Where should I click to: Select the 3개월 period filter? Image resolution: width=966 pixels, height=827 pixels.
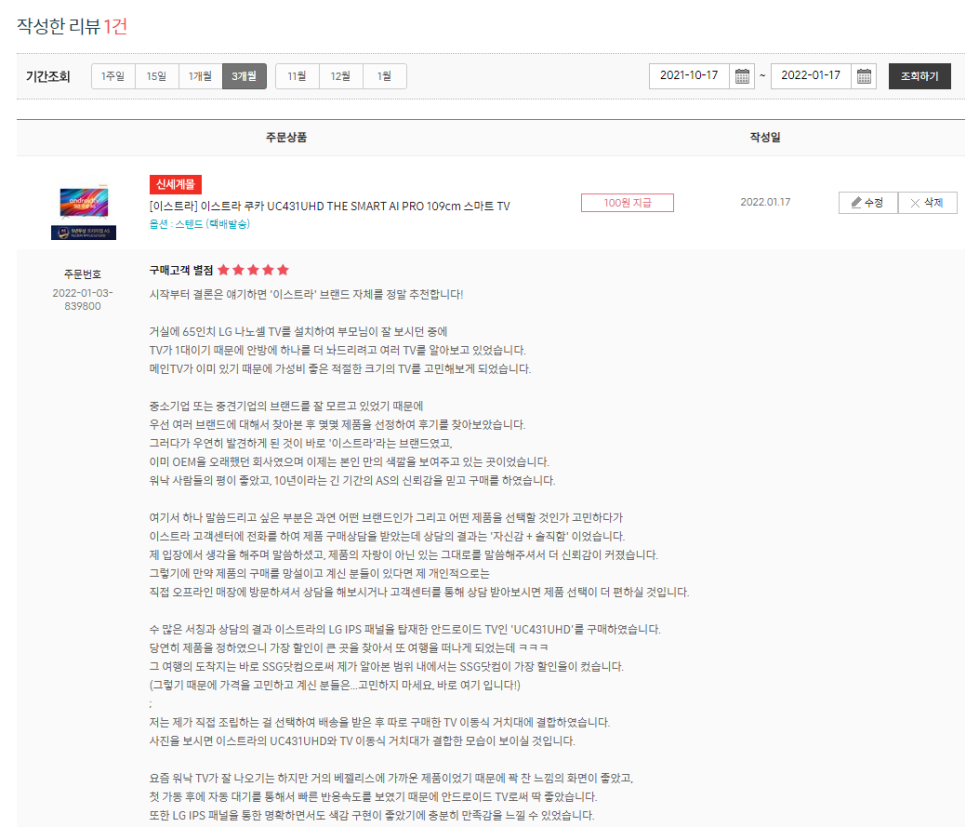click(x=244, y=76)
